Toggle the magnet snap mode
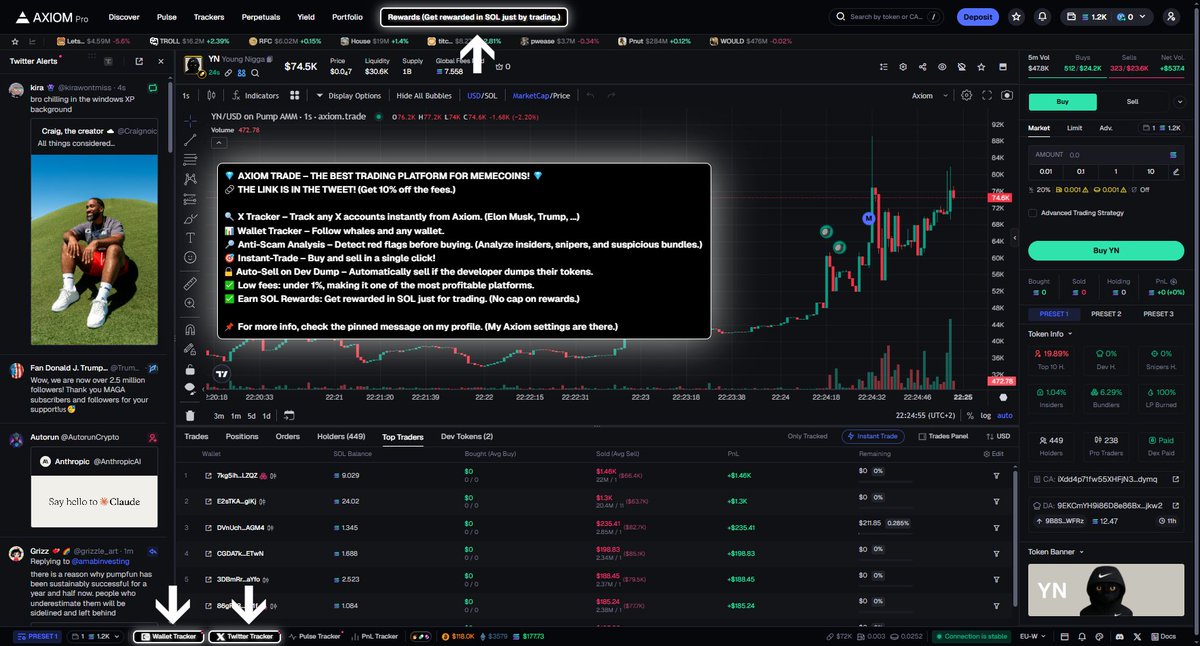This screenshot has width=1200, height=646. click(190, 329)
